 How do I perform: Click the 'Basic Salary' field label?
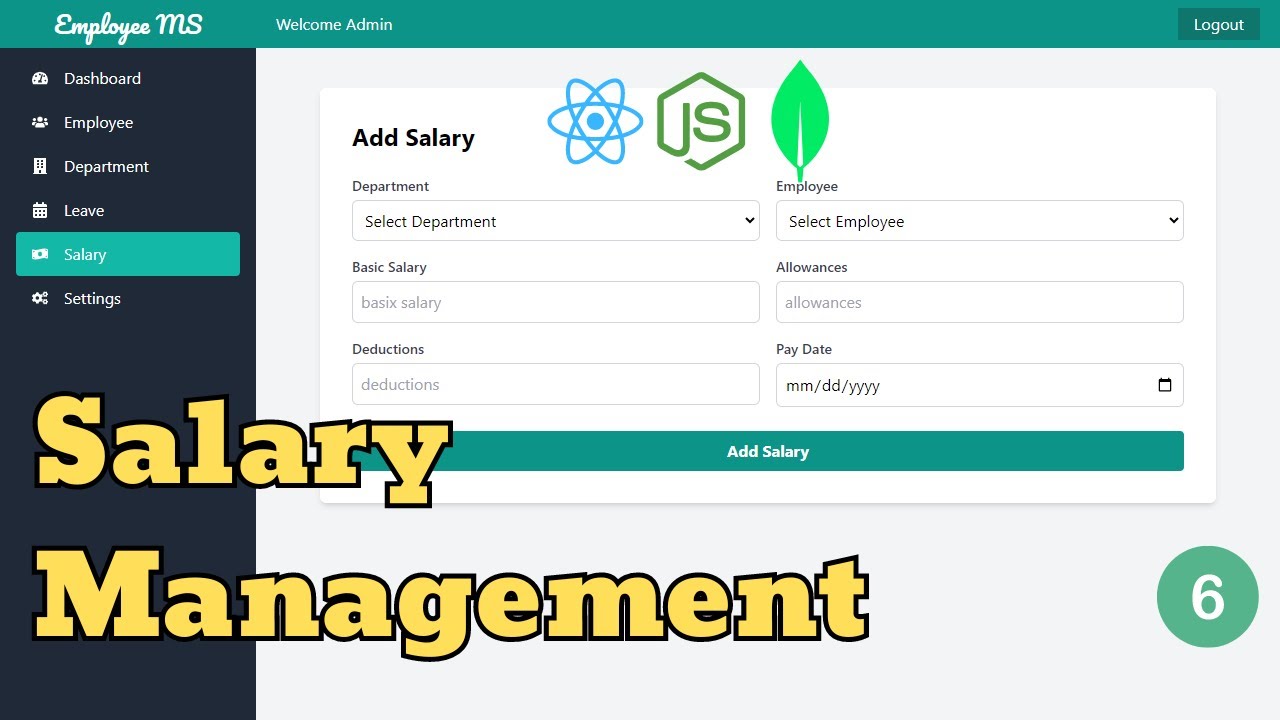pyautogui.click(x=389, y=267)
